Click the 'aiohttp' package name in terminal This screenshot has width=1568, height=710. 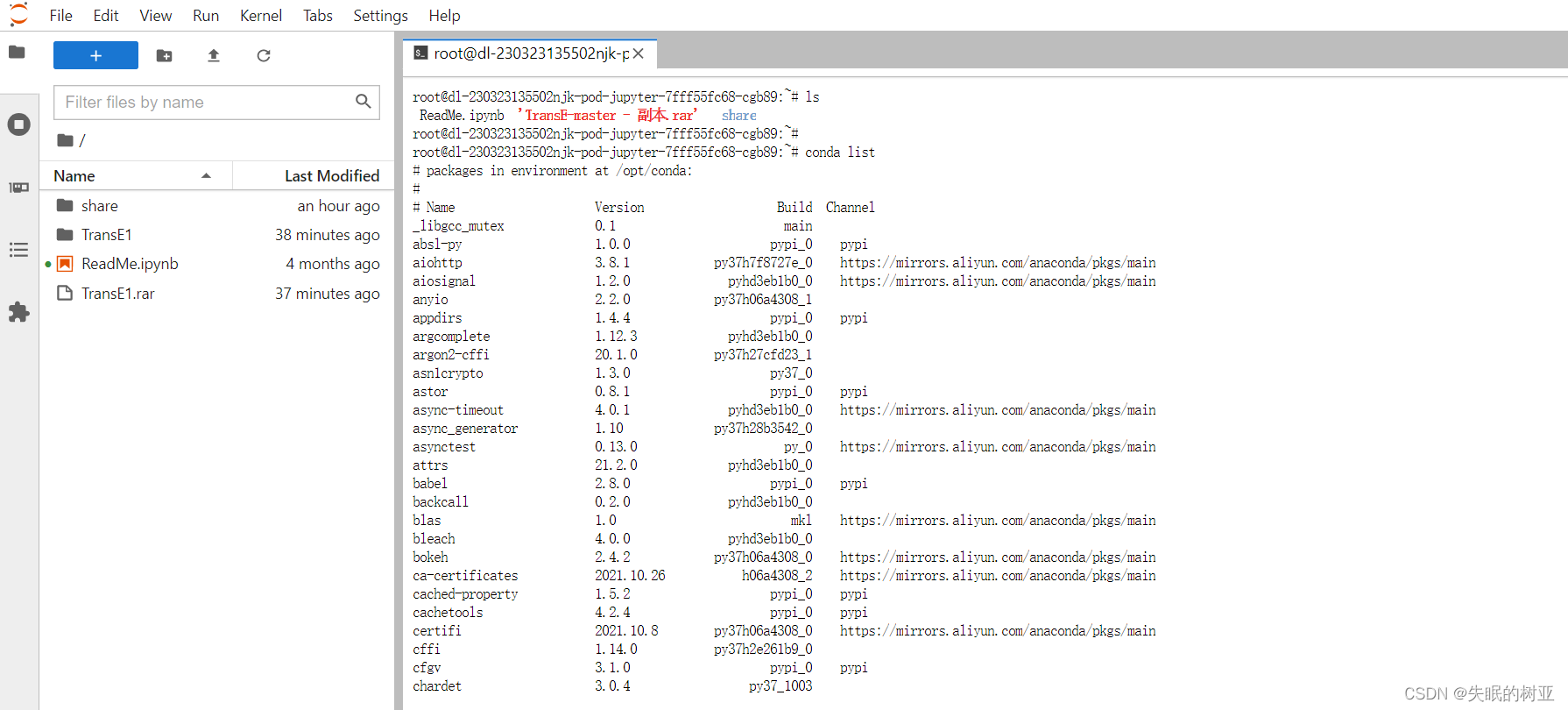(437, 263)
